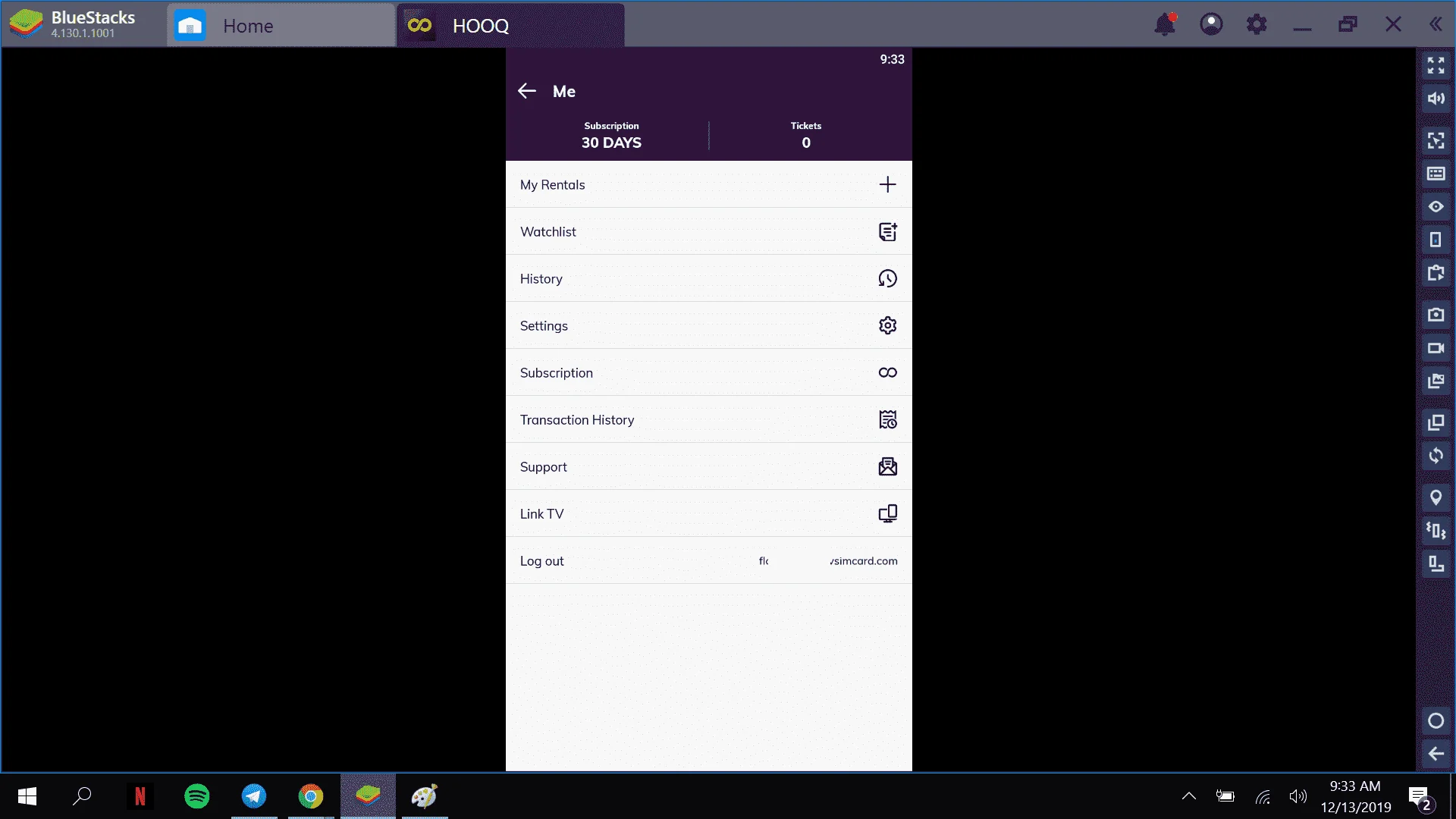Open the Watchlist list icon
The image size is (1456, 819).
pos(887,231)
